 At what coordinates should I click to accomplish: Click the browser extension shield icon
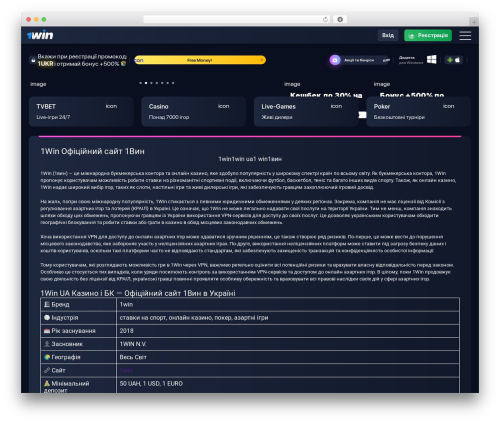pyautogui.click(x=340, y=19)
